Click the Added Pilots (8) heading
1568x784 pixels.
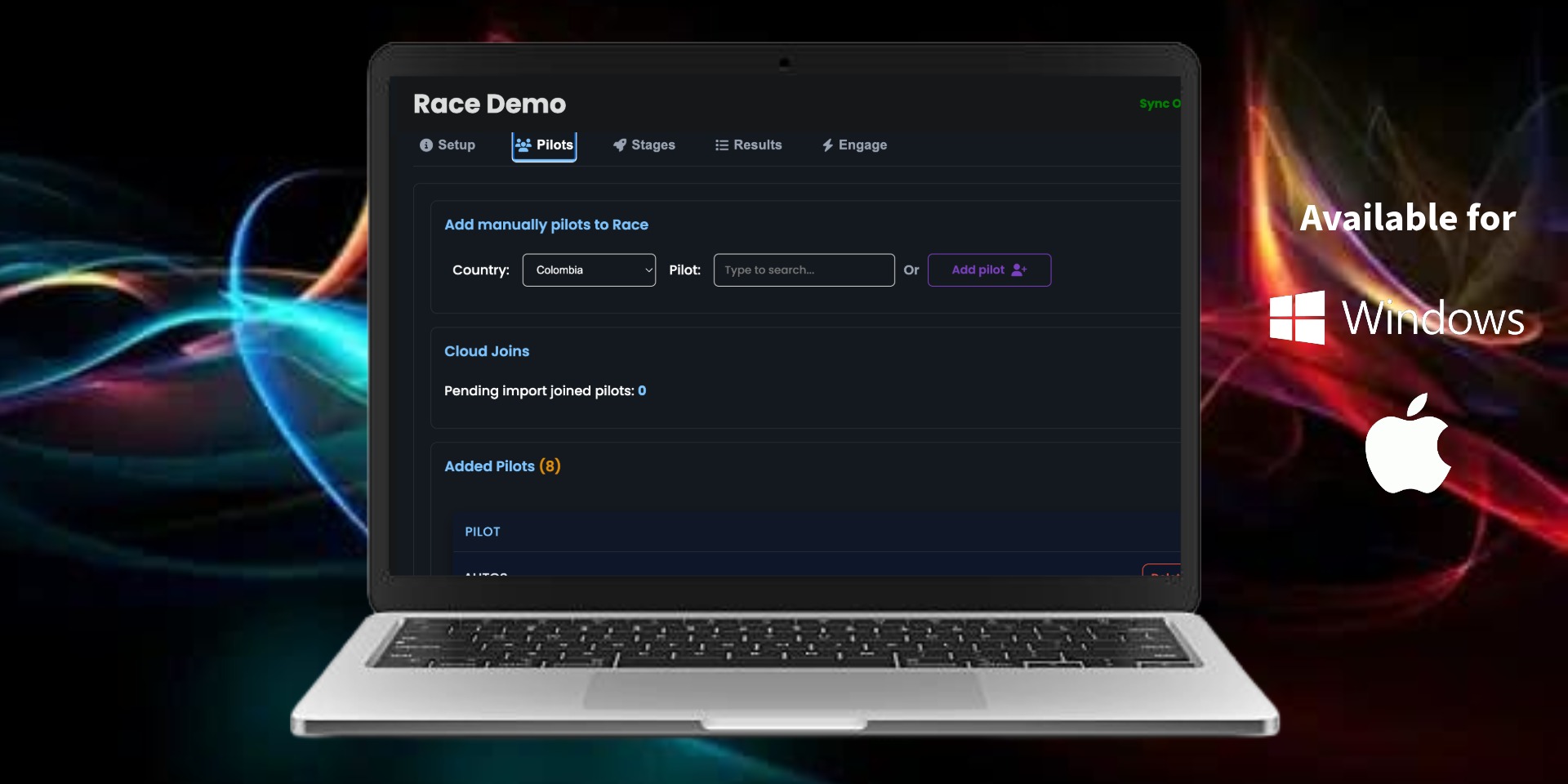pos(501,466)
